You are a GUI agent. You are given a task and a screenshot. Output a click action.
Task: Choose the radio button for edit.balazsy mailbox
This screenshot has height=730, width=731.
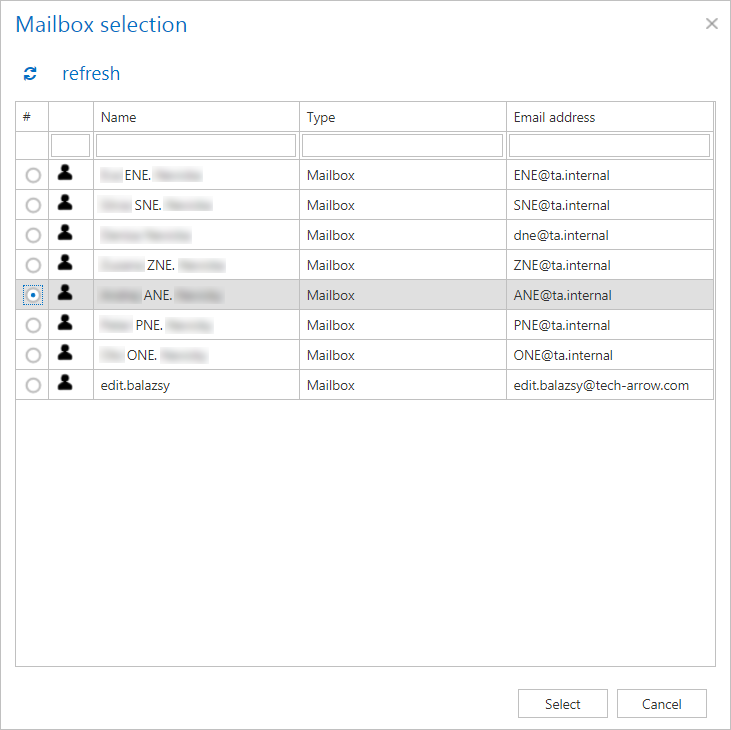point(33,385)
